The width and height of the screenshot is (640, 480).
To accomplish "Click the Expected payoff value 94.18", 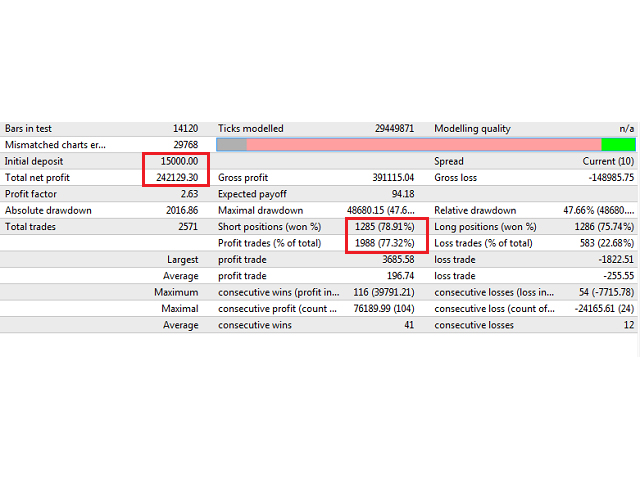I will [x=402, y=194].
